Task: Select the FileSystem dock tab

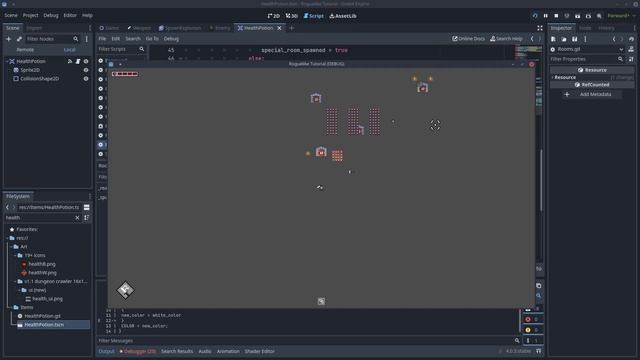Action: (x=18, y=196)
